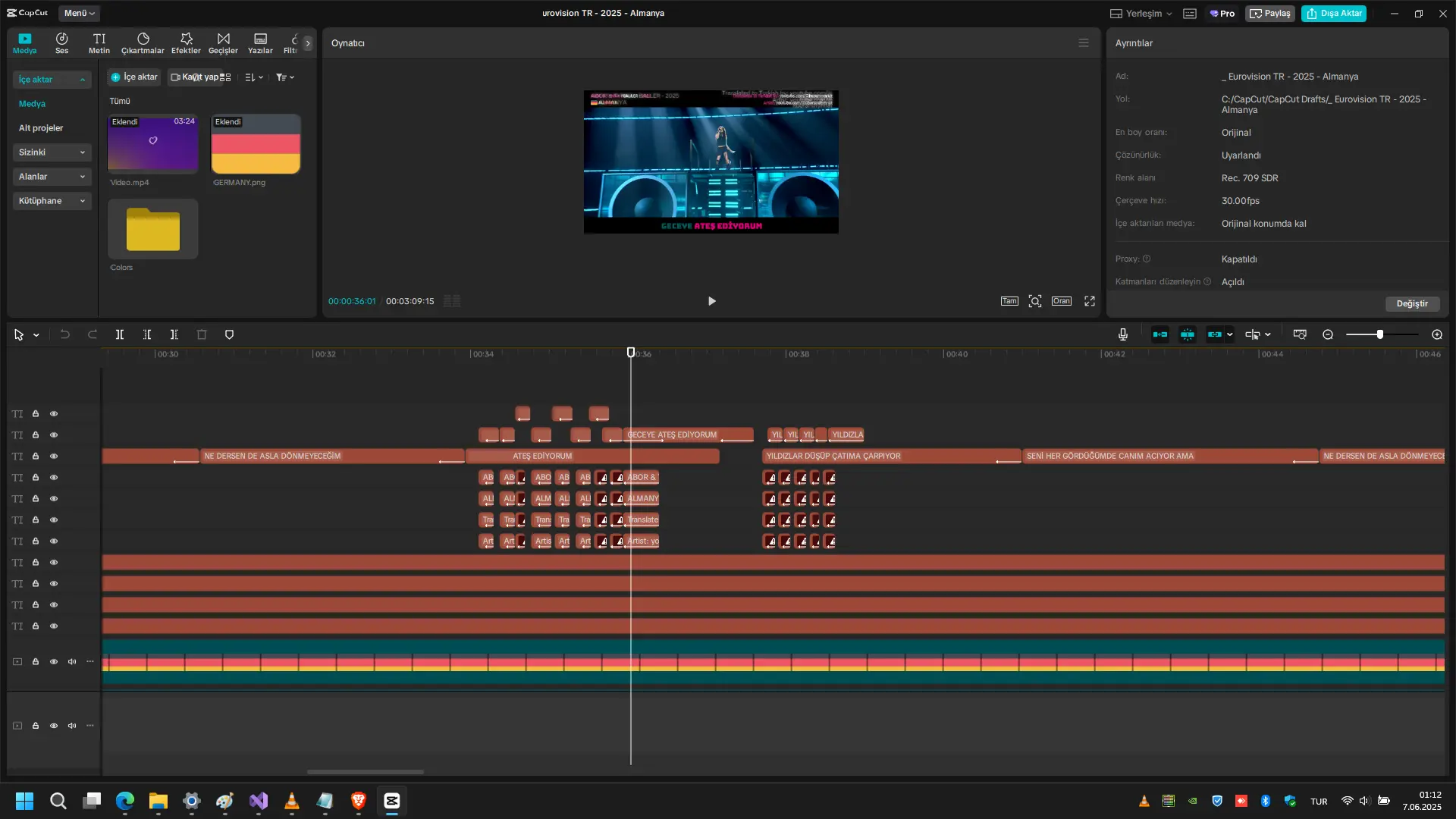Hide the text track containing 'NE DERSEN DE ASLA DÖNMEYECEĞİM'

[x=54, y=457]
